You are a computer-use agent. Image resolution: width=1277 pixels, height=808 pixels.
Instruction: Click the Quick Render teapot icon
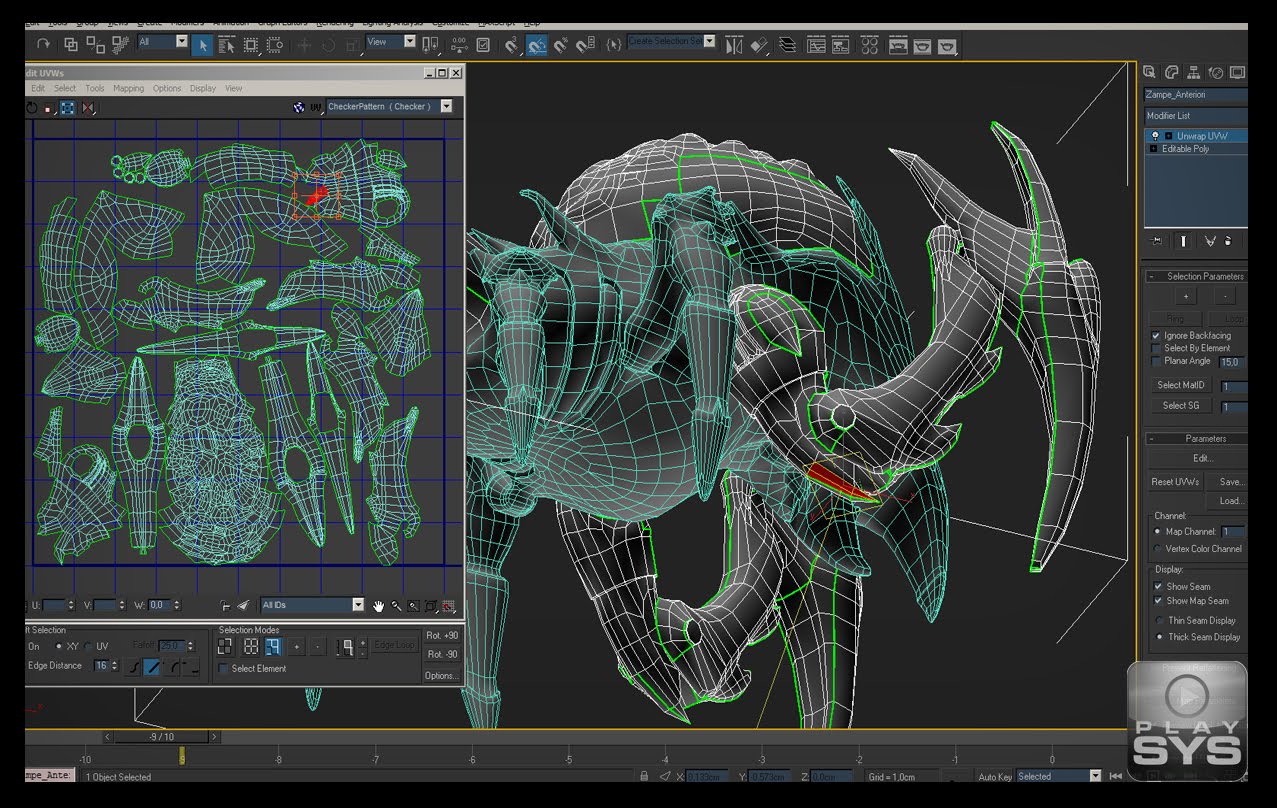tap(947, 45)
